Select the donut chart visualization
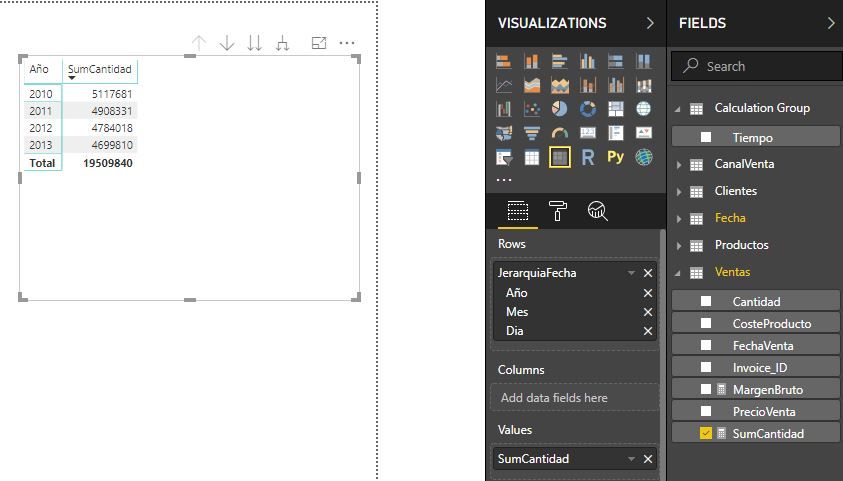The width and height of the screenshot is (843, 481). coord(588,109)
